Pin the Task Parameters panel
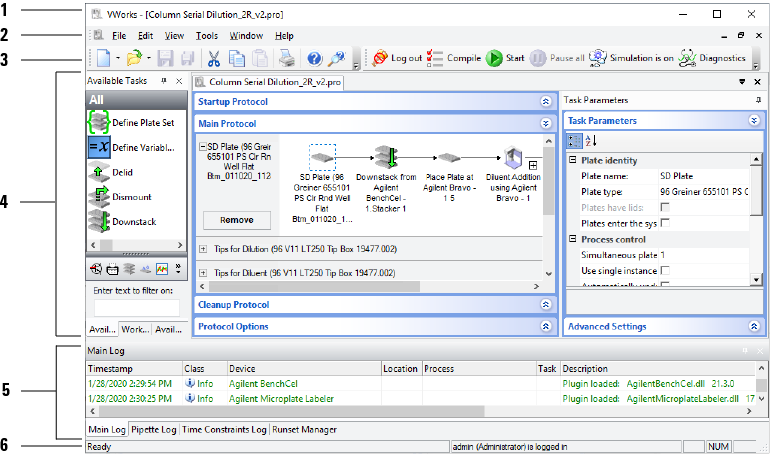Screen dimensions: 770x455 tap(759, 100)
